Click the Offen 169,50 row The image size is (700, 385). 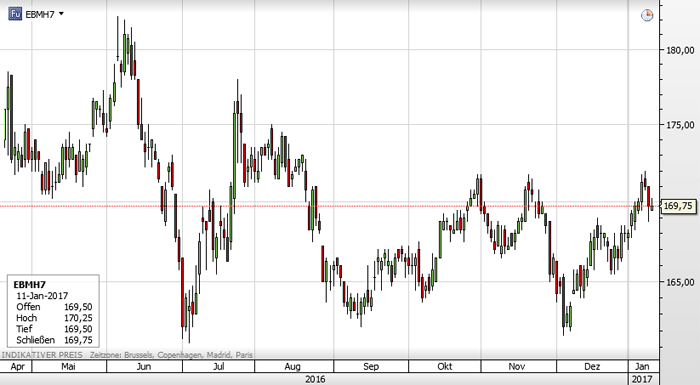(x=54, y=307)
